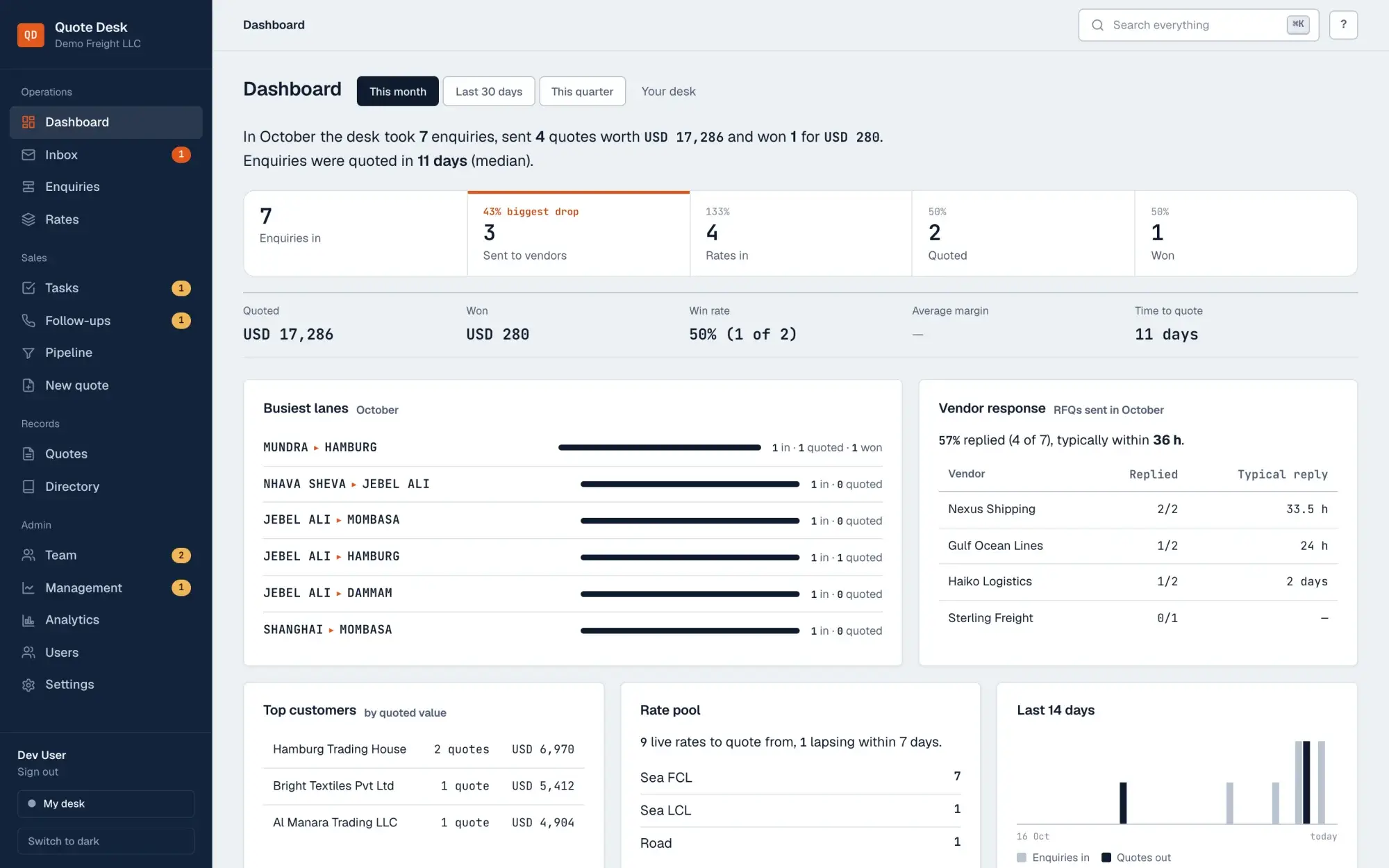Open the Nexus Shipping vendor row

1138,509
